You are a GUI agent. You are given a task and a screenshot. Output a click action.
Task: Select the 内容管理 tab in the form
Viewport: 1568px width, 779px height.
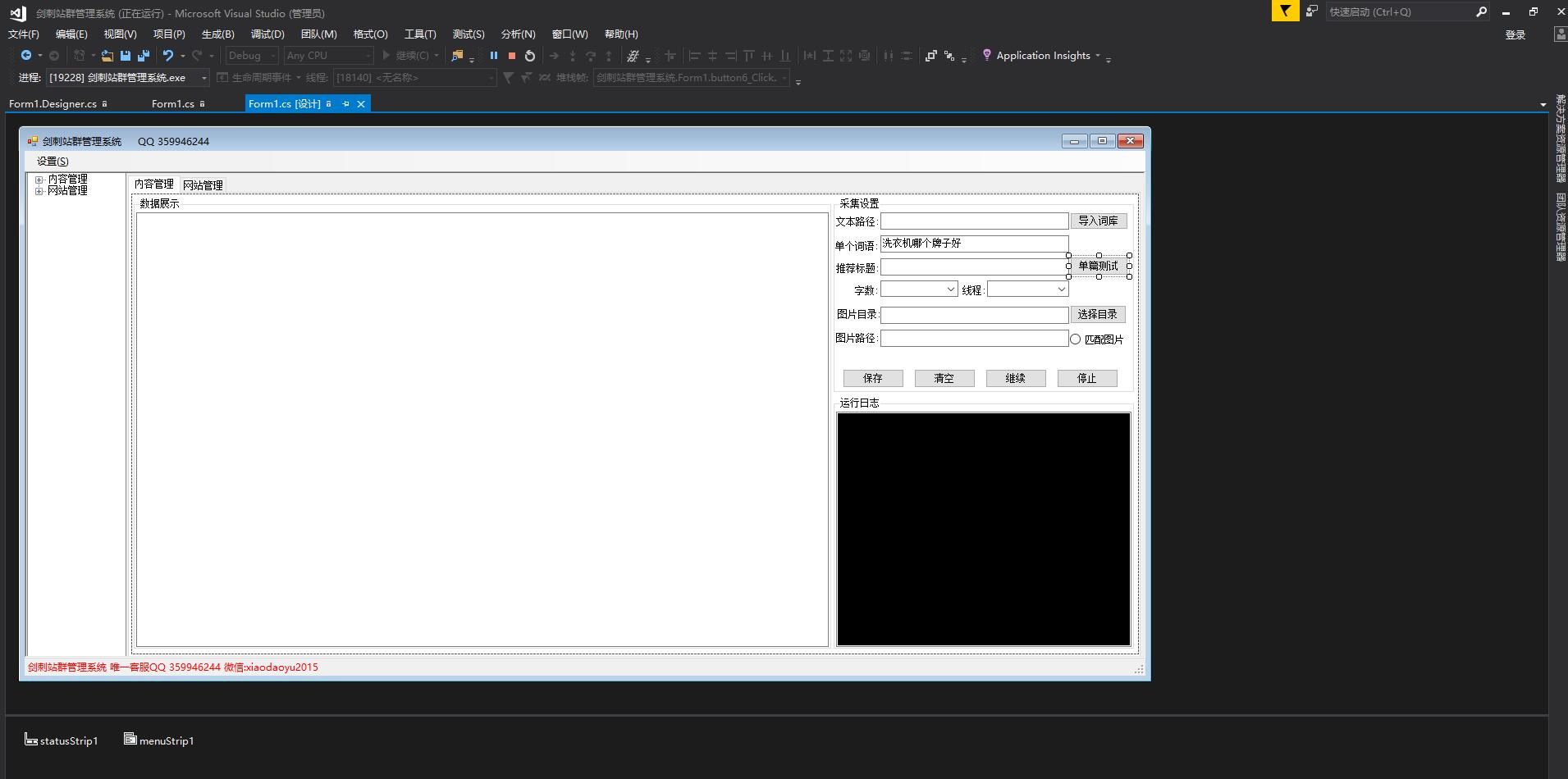[x=154, y=184]
